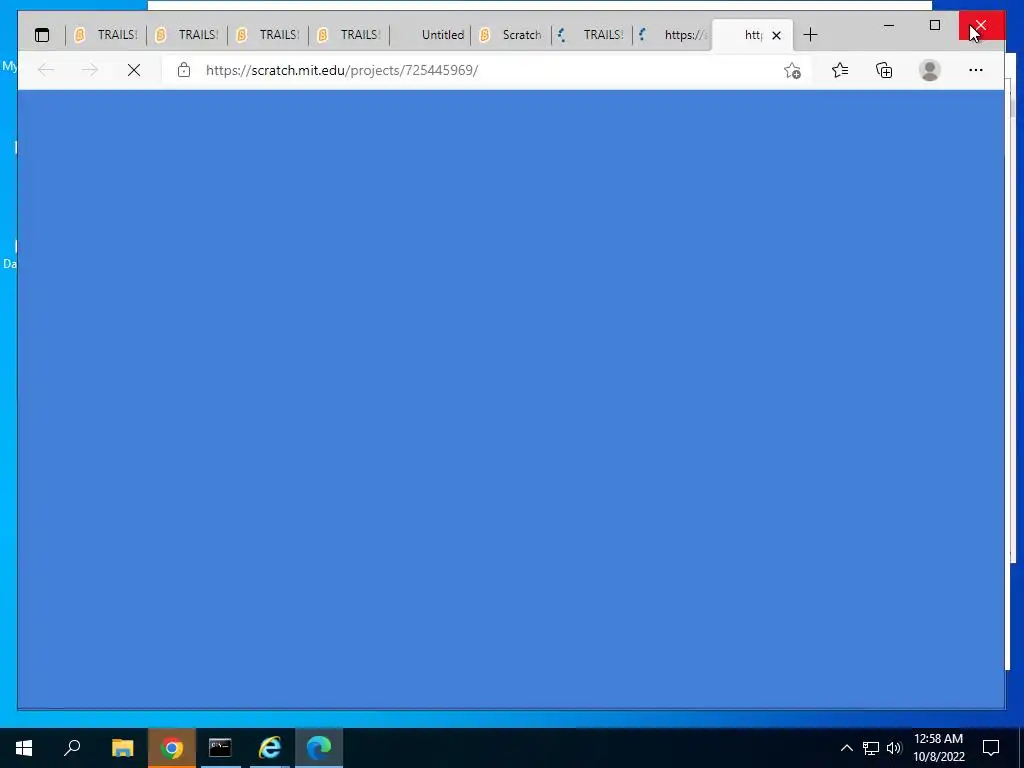Click the scratch.mit.edu address bar
Screen dimensions: 1024x768
click(470, 70)
